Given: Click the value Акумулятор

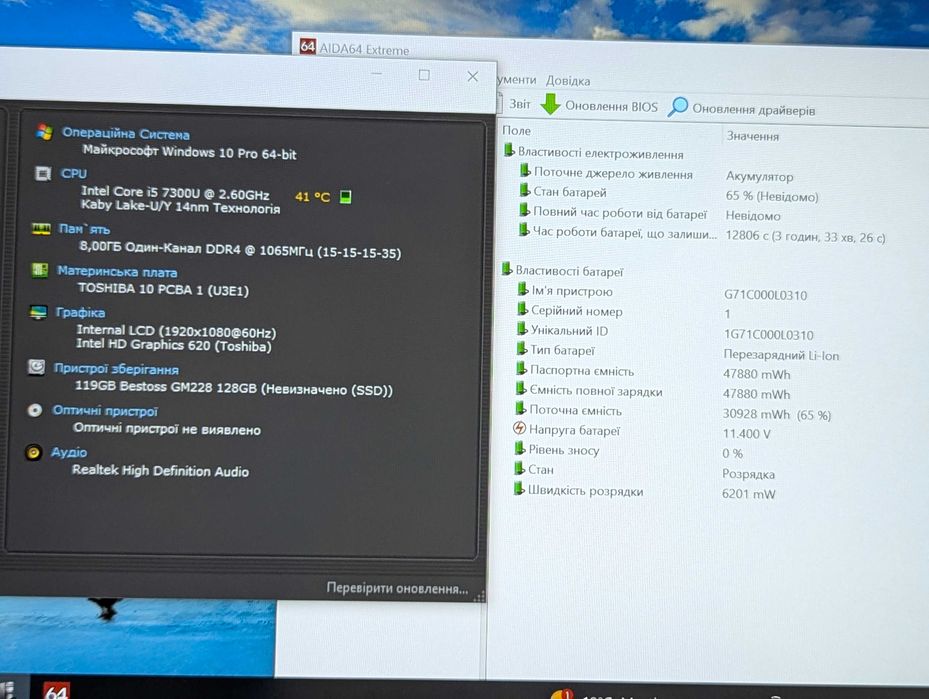Looking at the screenshot, I should 759,177.
